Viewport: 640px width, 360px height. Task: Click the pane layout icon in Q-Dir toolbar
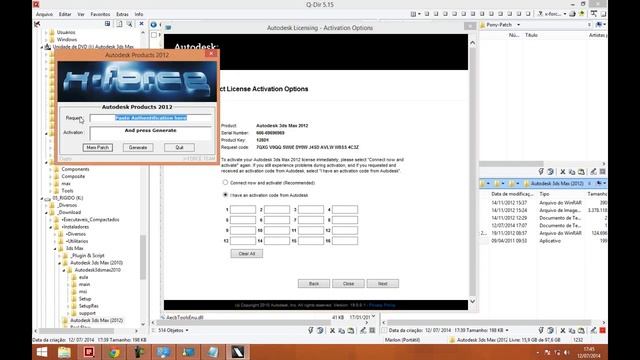tap(413, 14)
